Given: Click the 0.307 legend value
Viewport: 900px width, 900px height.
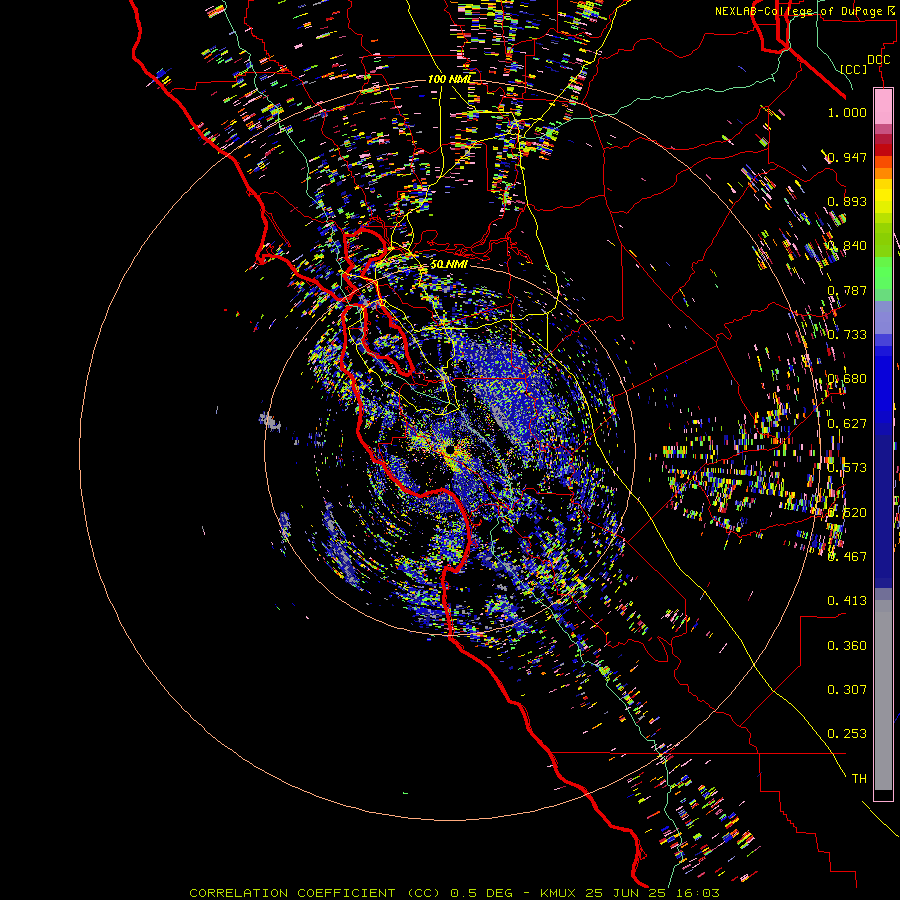Looking at the screenshot, I should [x=847, y=690].
